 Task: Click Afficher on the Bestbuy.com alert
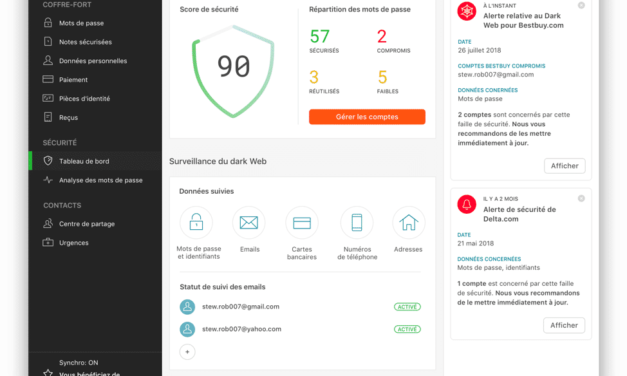click(x=565, y=166)
